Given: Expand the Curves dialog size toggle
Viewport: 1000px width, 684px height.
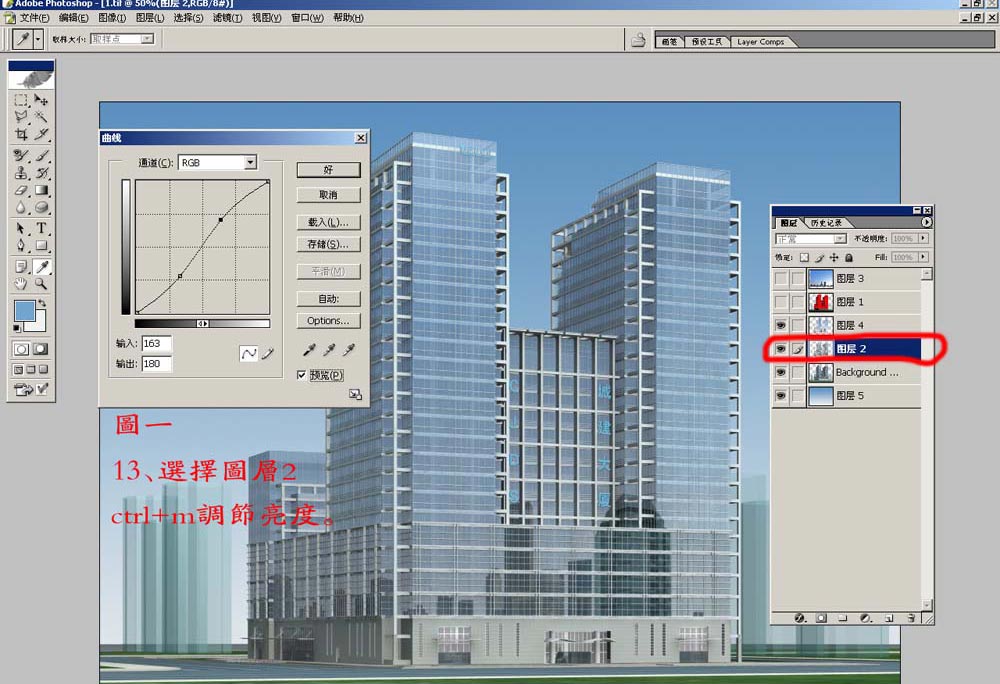Looking at the screenshot, I should [x=355, y=395].
